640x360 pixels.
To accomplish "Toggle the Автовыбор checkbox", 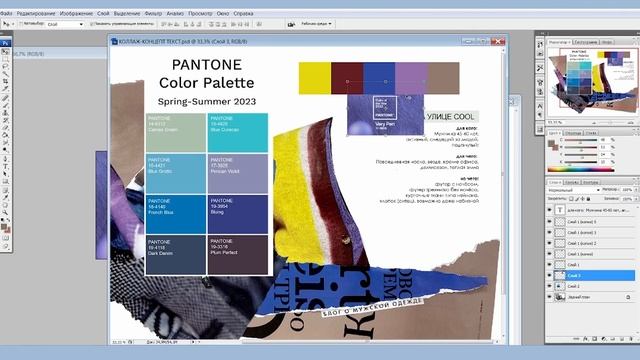I will click(21, 24).
